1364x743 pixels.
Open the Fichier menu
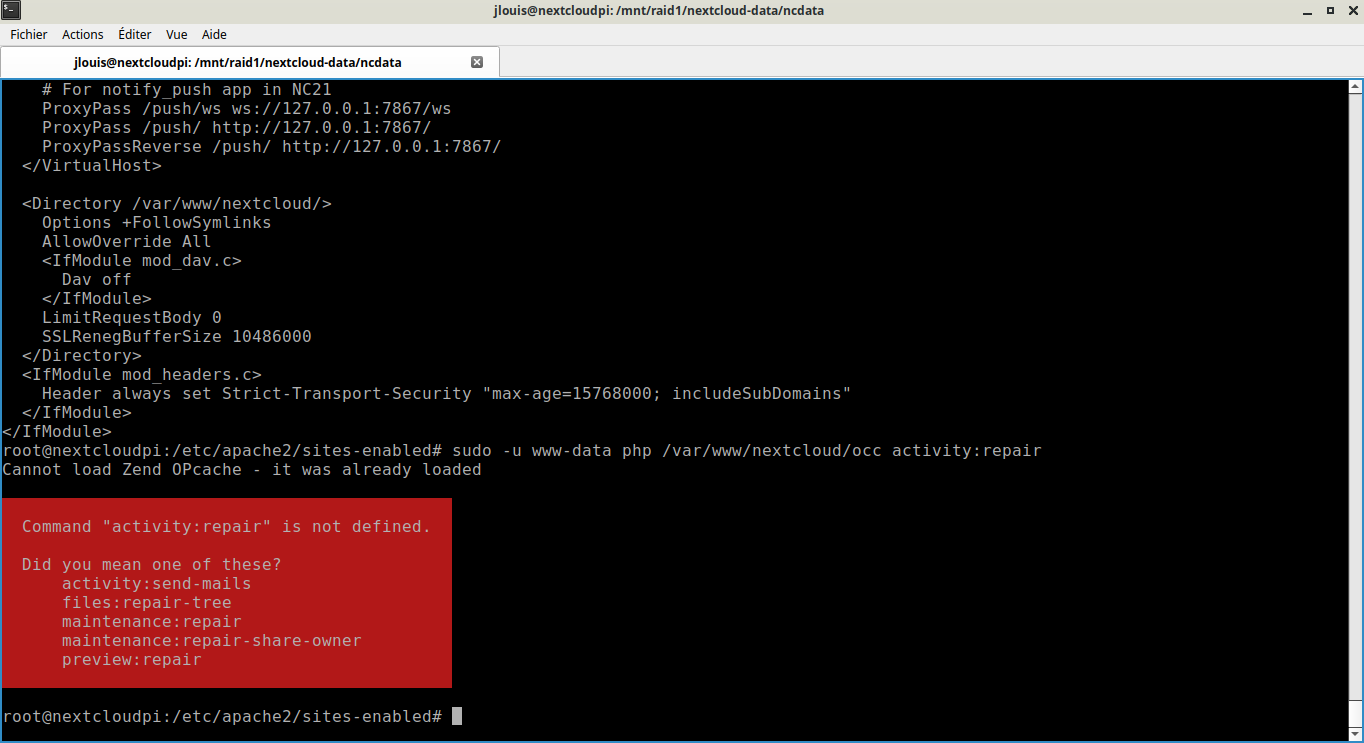click(29, 34)
